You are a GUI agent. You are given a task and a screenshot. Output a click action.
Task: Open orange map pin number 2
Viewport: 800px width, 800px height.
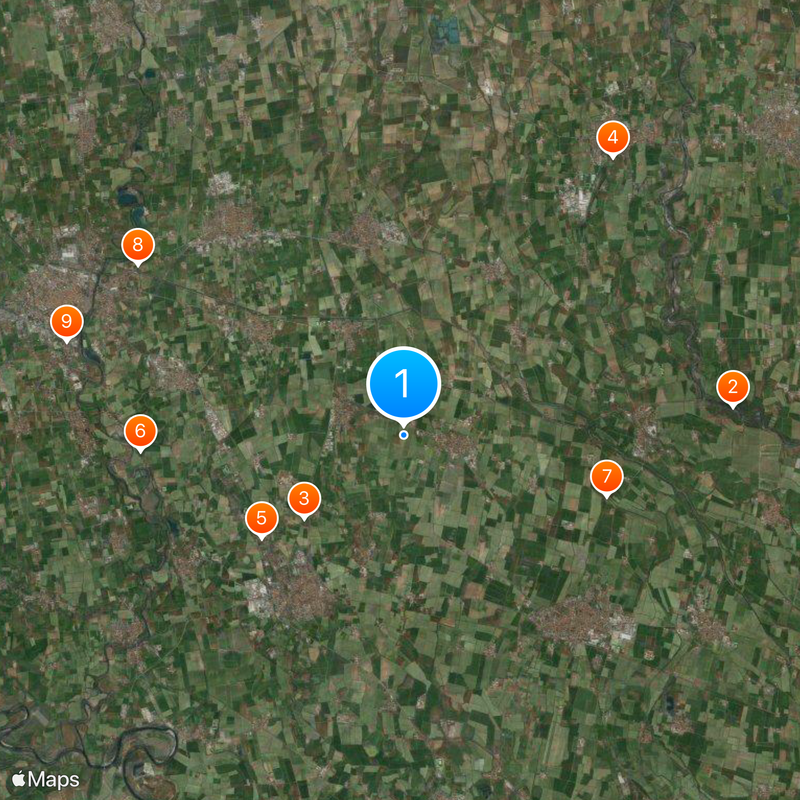click(733, 387)
